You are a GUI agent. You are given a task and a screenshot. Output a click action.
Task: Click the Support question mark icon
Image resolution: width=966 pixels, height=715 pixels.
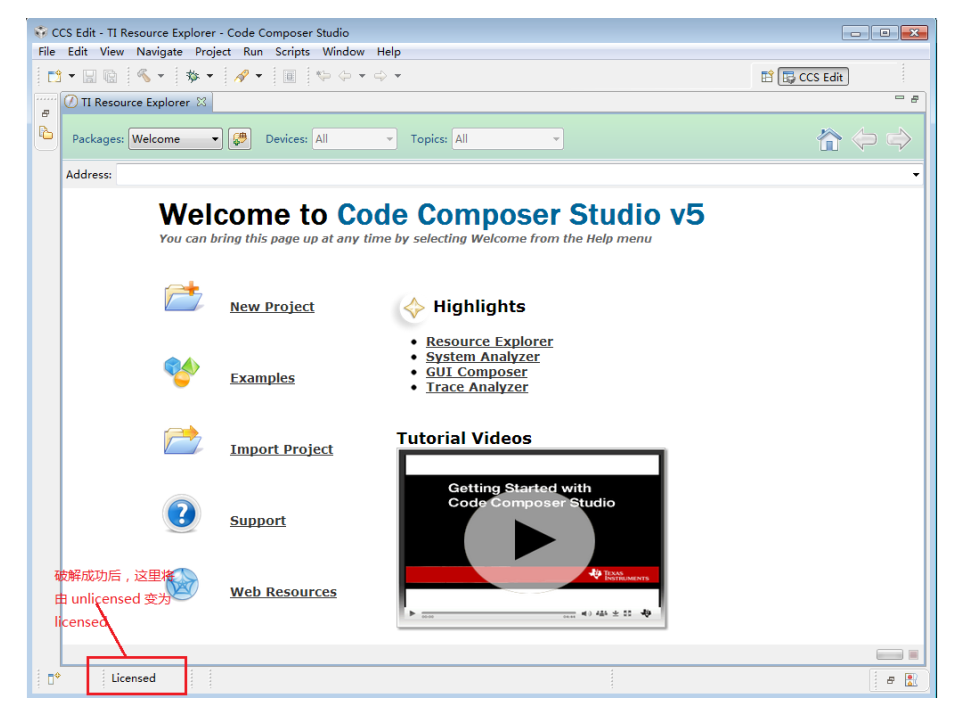coord(182,513)
